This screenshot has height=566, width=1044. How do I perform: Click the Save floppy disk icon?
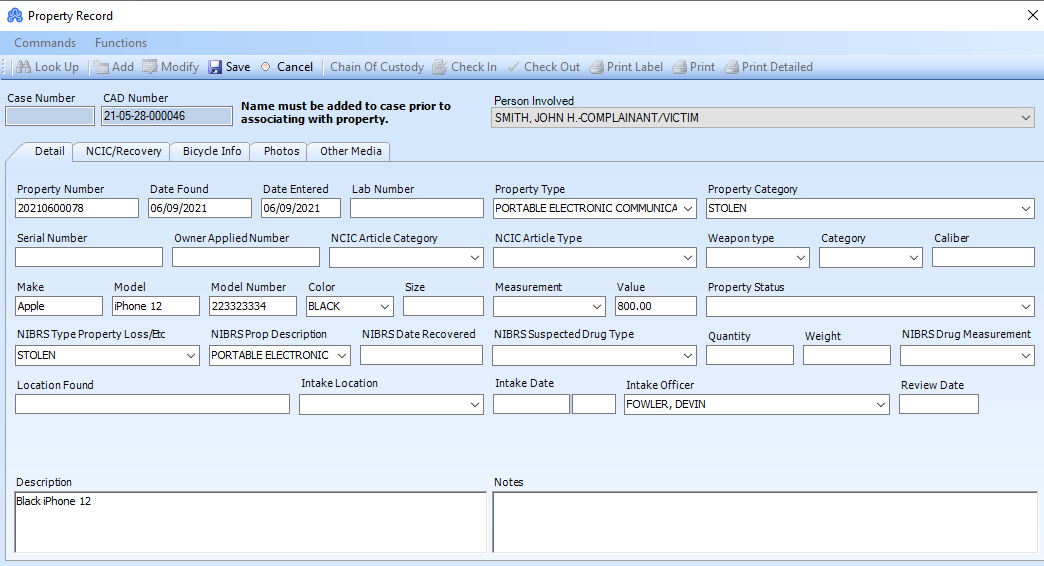pos(215,67)
